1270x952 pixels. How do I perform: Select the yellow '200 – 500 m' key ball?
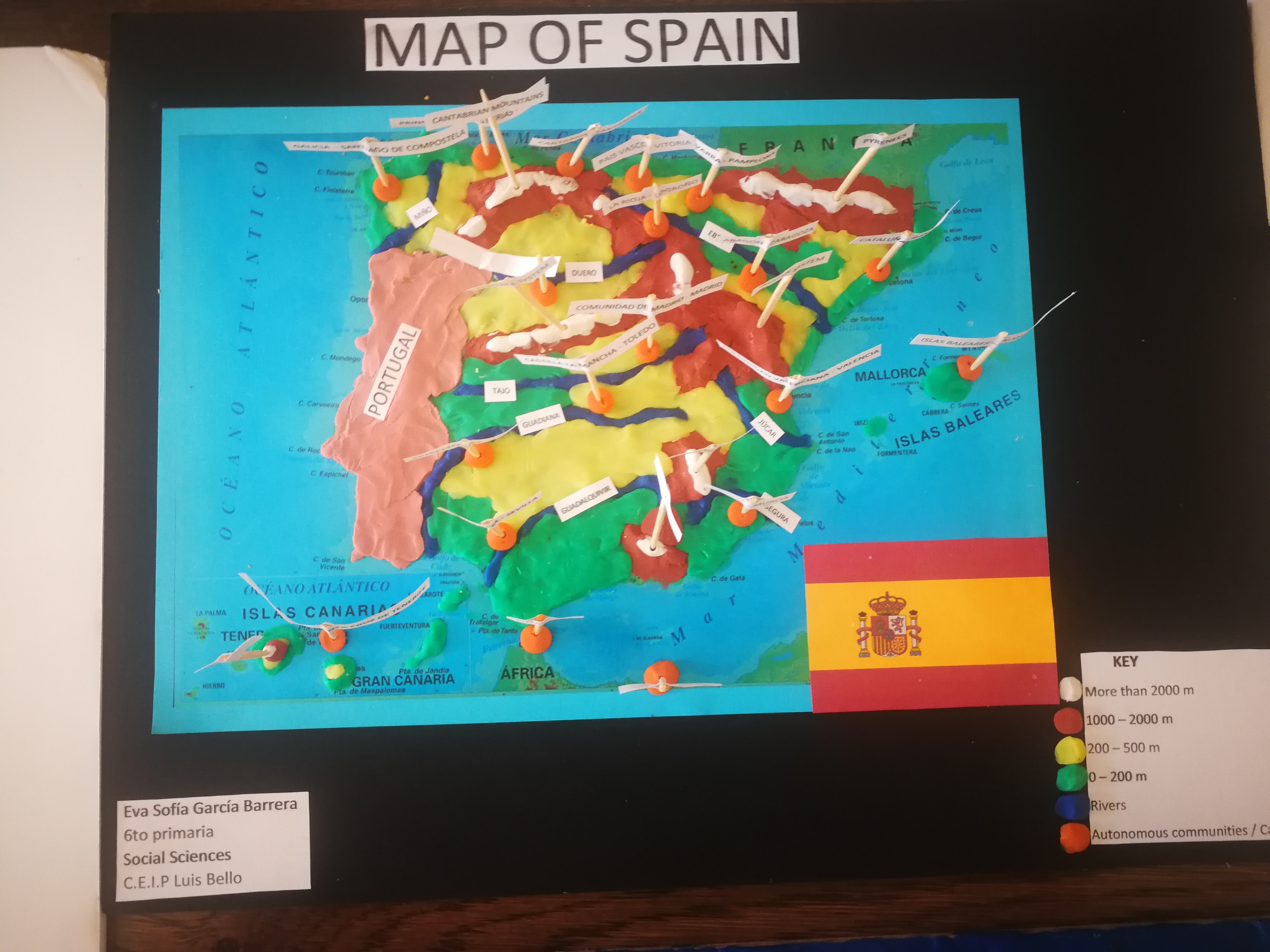1071,750
